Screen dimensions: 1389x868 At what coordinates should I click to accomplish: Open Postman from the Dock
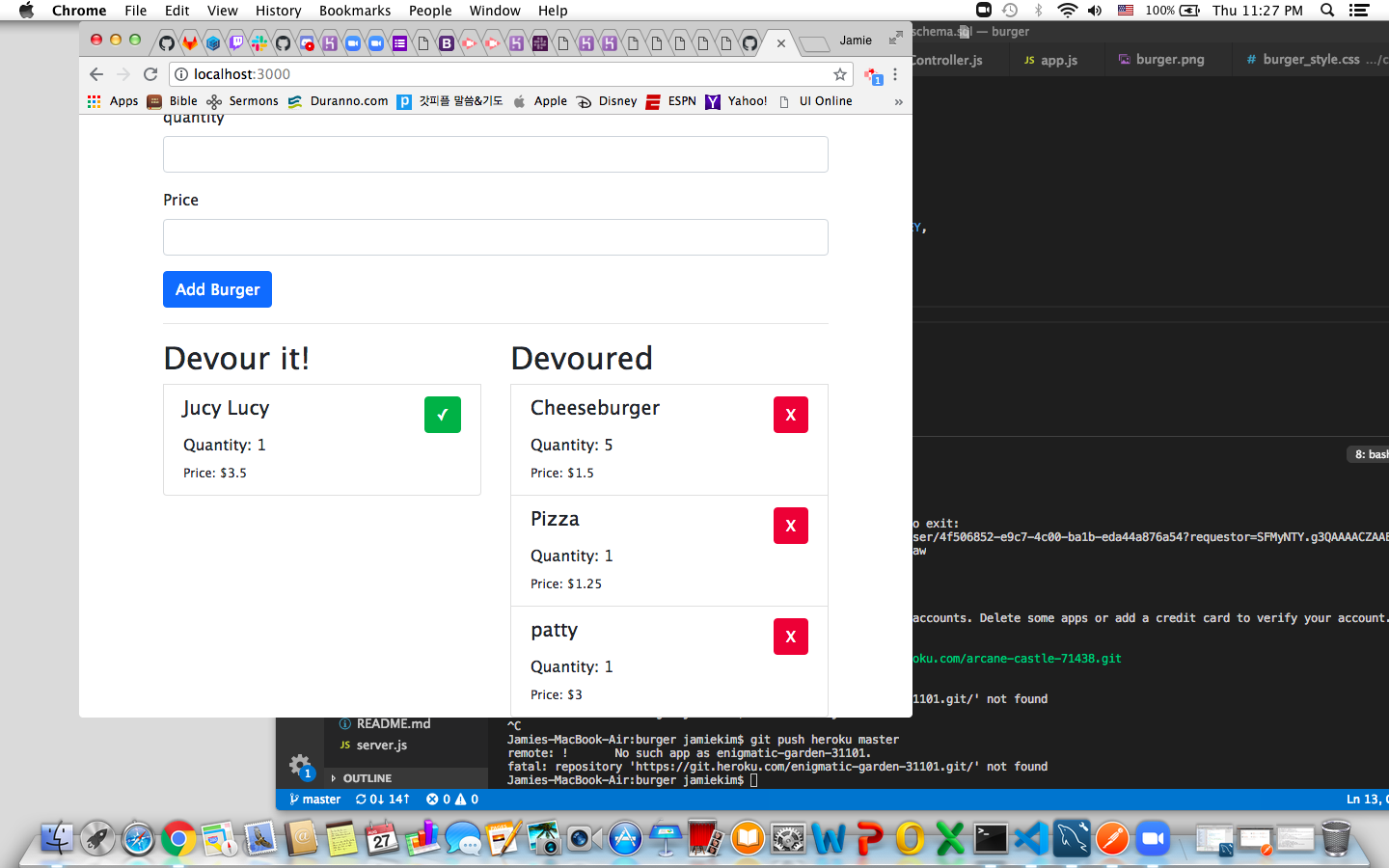click(x=1111, y=839)
